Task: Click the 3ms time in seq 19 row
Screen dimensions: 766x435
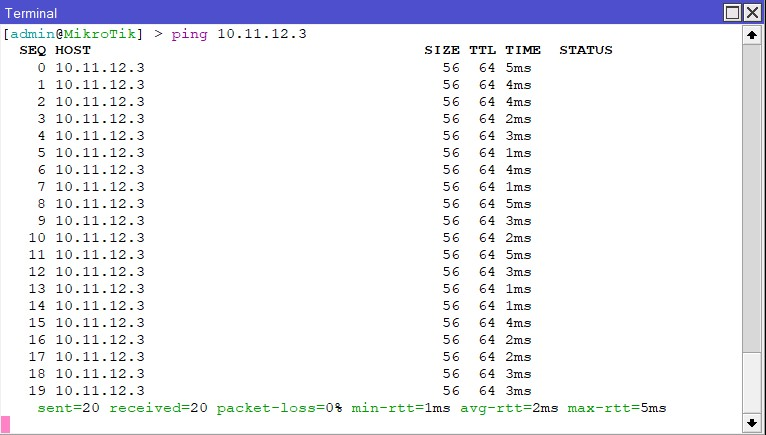Action: coord(518,391)
